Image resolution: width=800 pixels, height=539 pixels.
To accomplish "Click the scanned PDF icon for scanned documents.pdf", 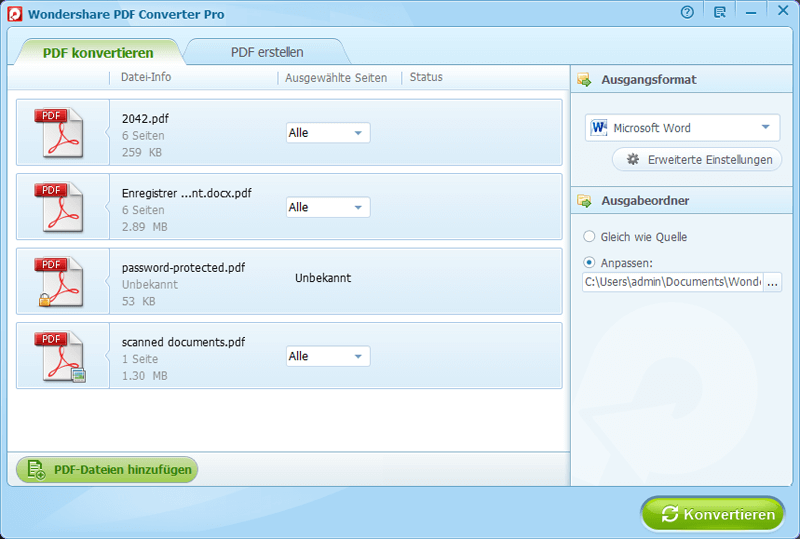I will pos(60,356).
